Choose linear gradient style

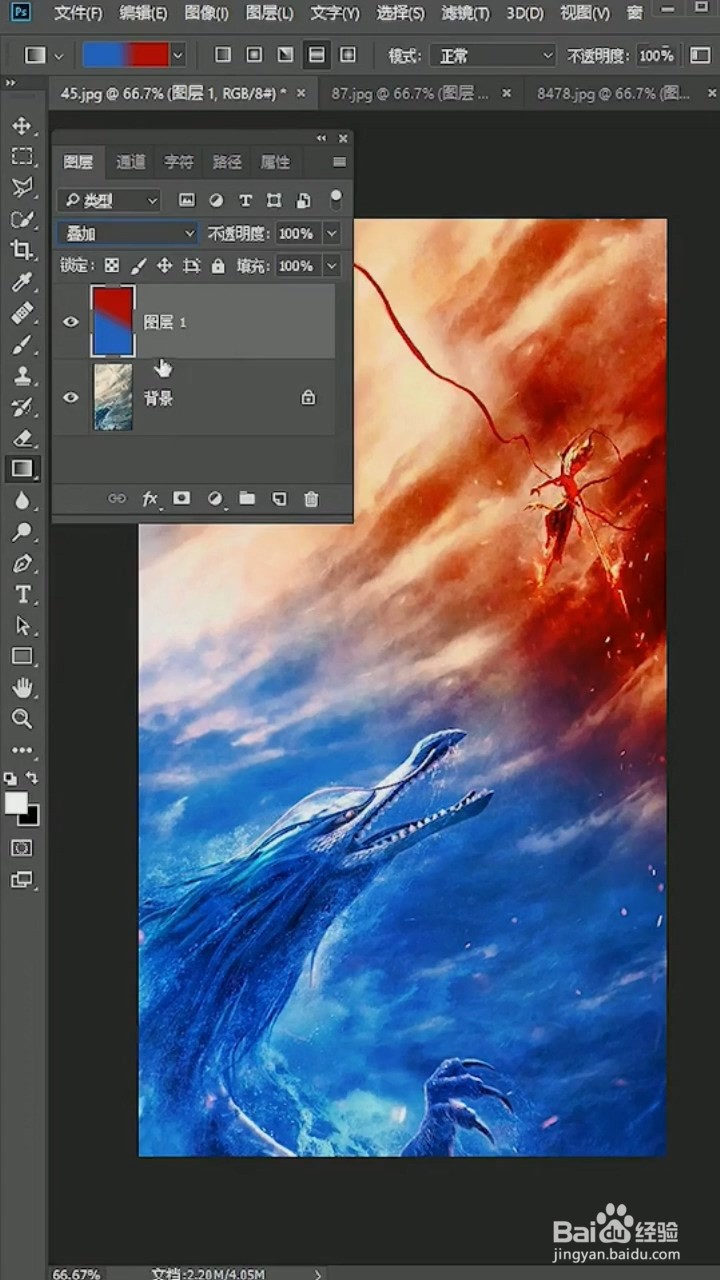point(223,55)
